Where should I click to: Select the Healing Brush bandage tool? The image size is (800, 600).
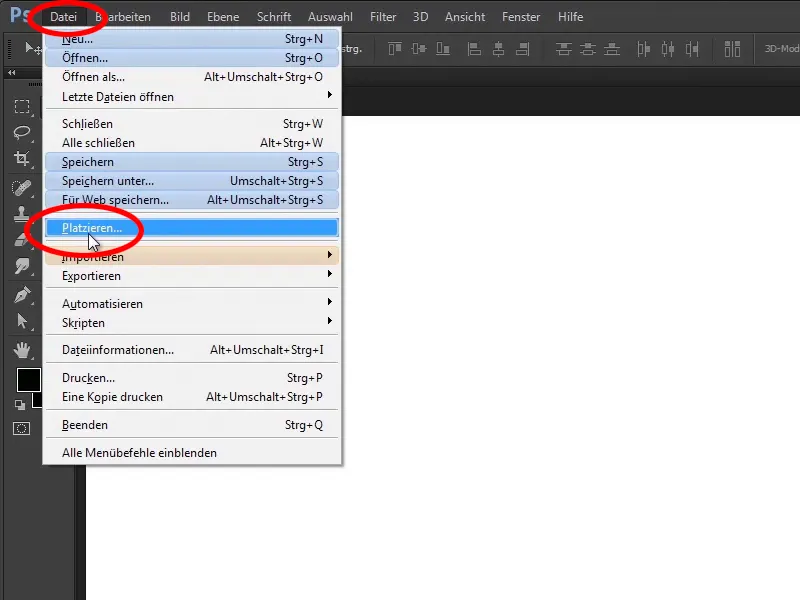point(21,188)
